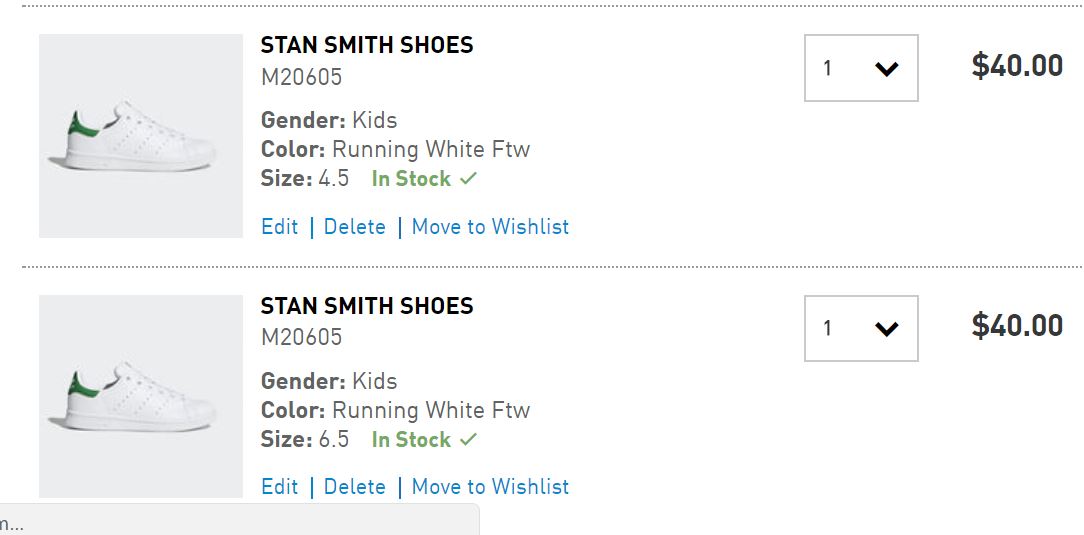Click the $40.00 price of the size 4.5 item
This screenshot has height=535, width=1084.
click(1017, 66)
